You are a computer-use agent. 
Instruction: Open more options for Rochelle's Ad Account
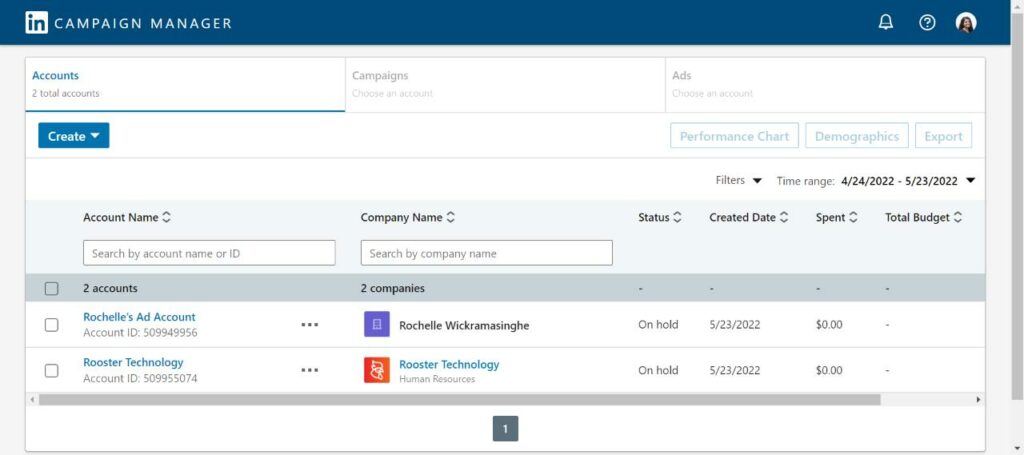pos(310,324)
